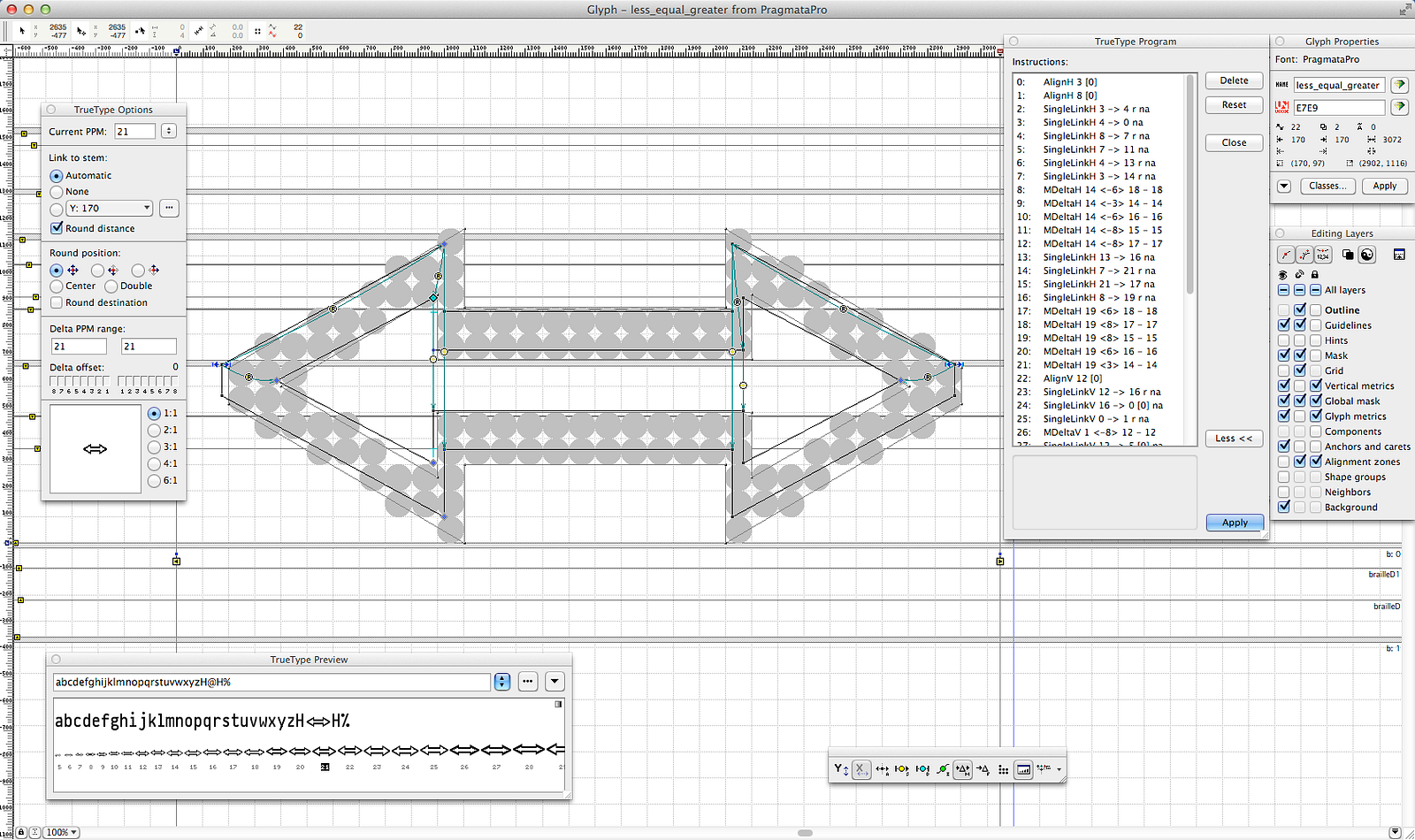Choose the Align tool with crosshair icon
The width and height of the screenshot is (1415, 840).
coord(882,769)
